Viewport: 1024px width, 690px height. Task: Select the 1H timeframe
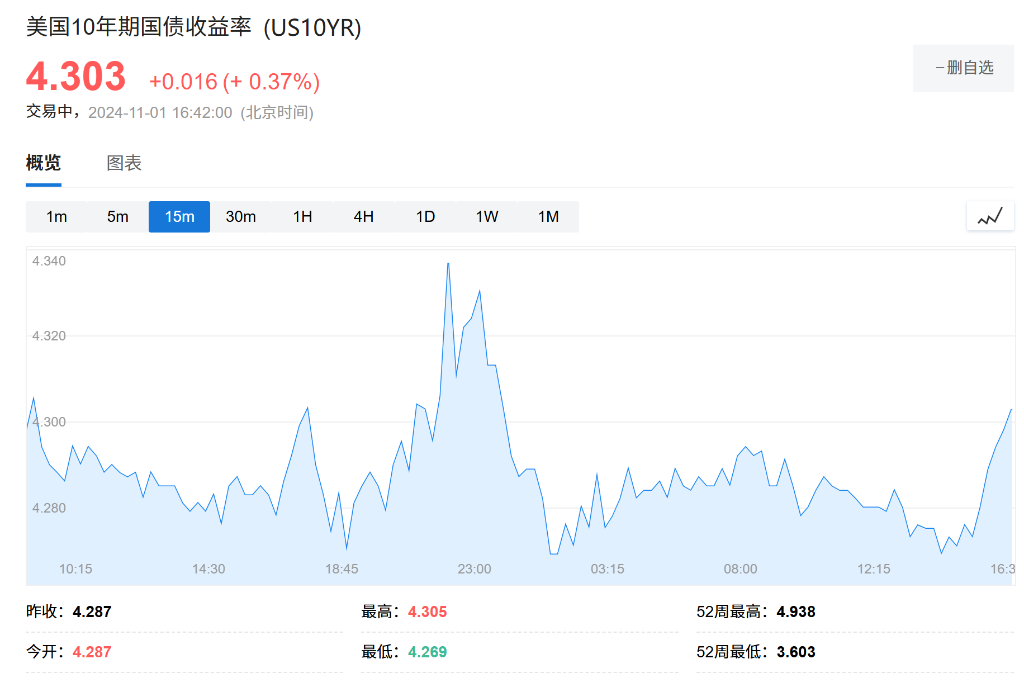(302, 216)
